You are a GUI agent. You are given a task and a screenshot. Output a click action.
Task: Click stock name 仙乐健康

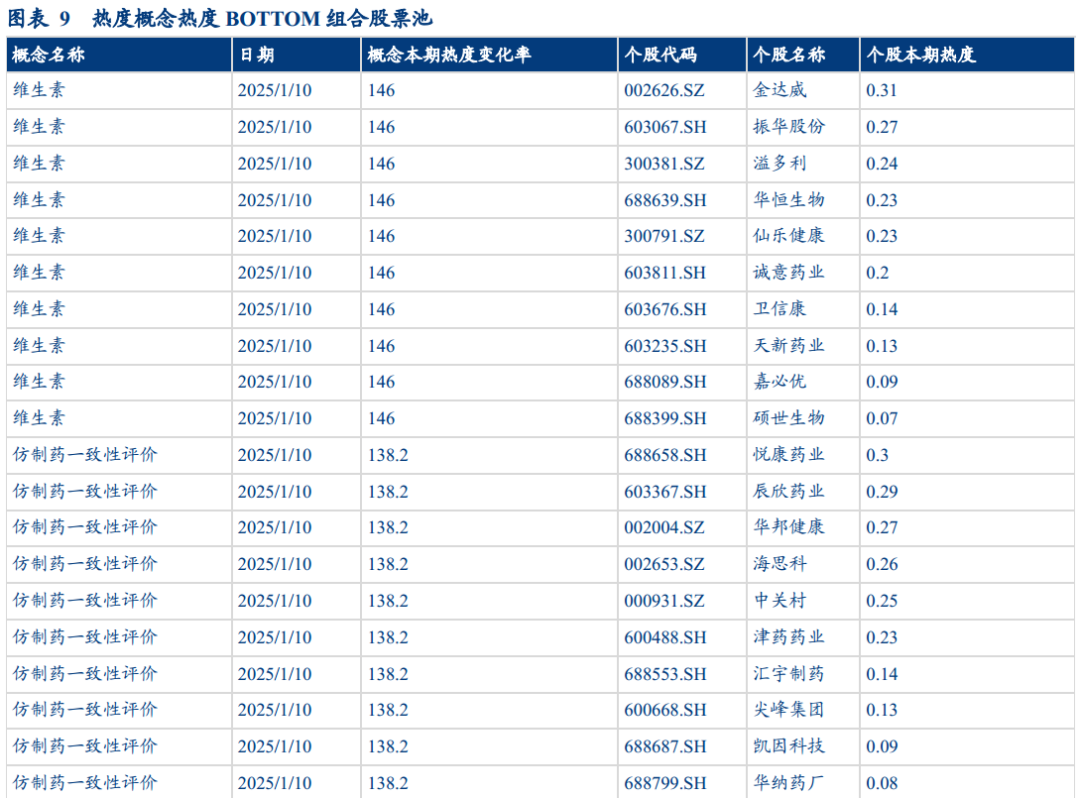pos(789,235)
